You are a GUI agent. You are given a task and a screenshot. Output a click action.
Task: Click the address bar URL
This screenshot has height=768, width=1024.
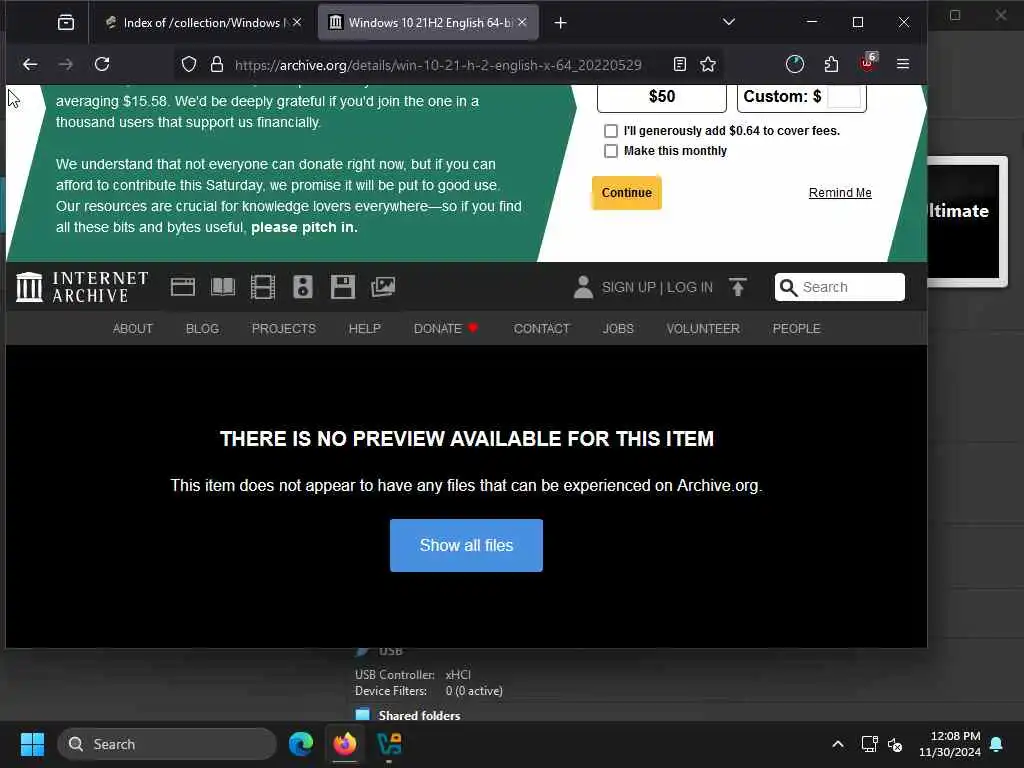[438, 65]
